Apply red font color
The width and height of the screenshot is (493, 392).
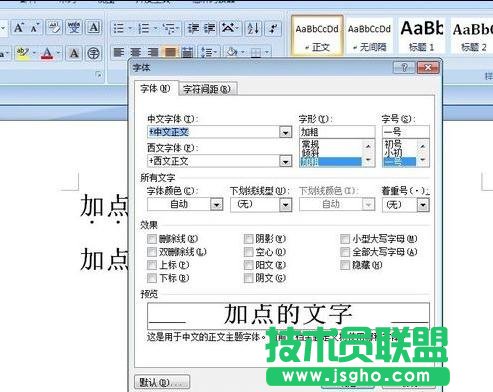coord(47,53)
